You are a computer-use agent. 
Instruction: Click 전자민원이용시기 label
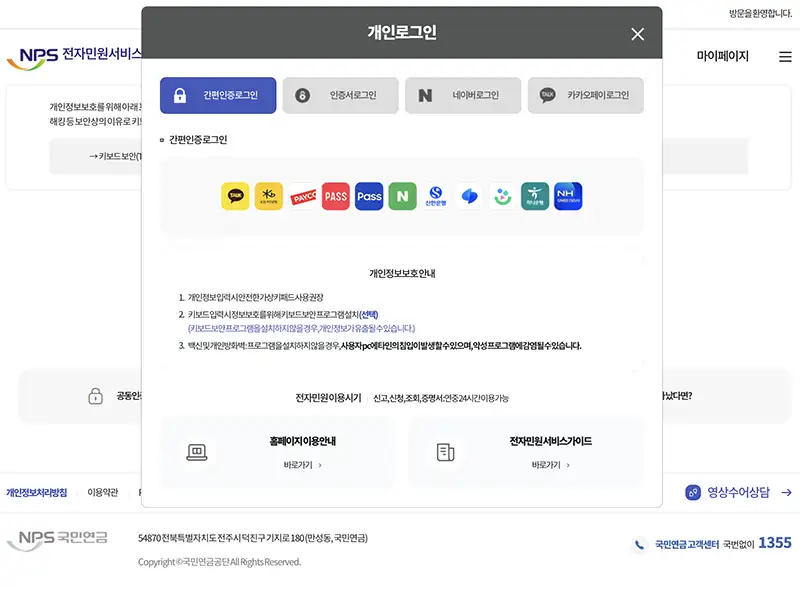(328, 398)
